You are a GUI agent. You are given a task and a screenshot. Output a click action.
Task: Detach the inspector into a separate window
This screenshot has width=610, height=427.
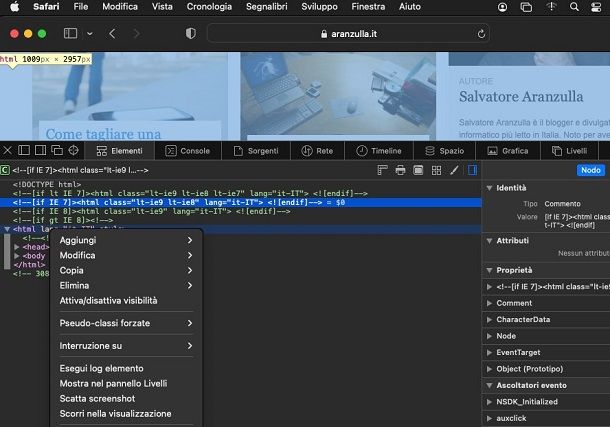tap(57, 150)
